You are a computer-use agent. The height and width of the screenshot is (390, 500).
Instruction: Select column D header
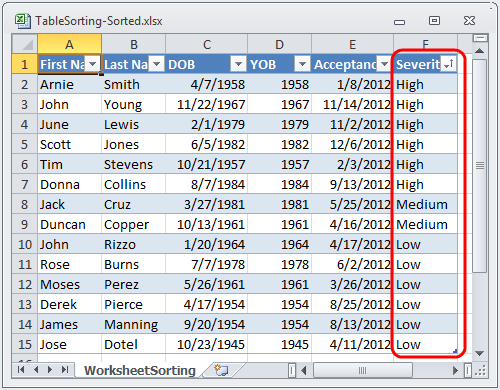coord(279,44)
